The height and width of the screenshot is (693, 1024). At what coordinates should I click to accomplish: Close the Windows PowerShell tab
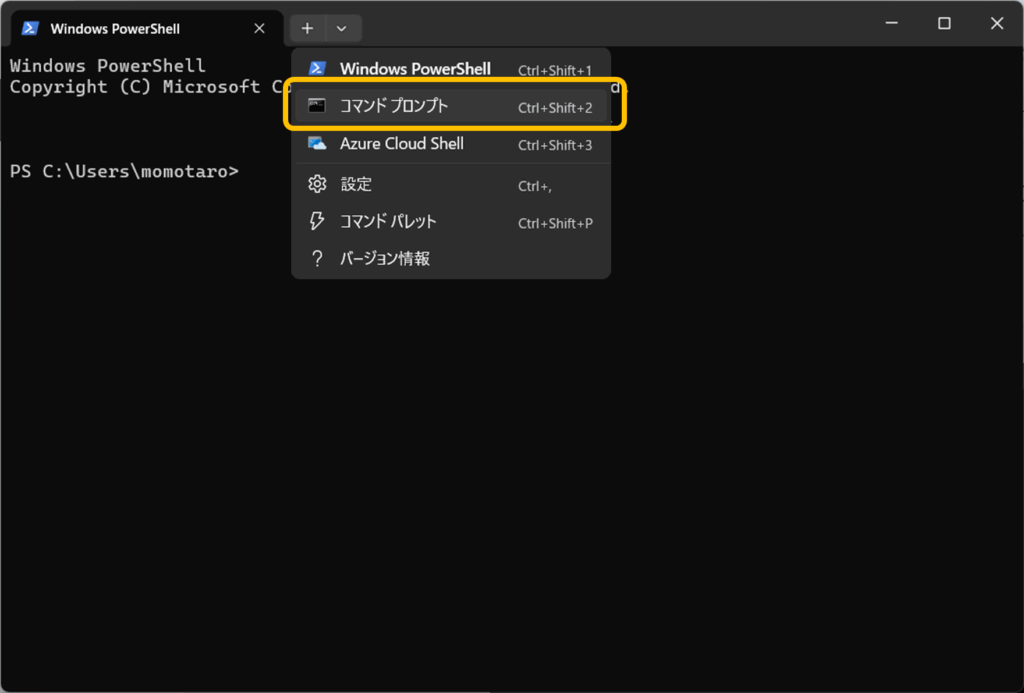(259, 28)
